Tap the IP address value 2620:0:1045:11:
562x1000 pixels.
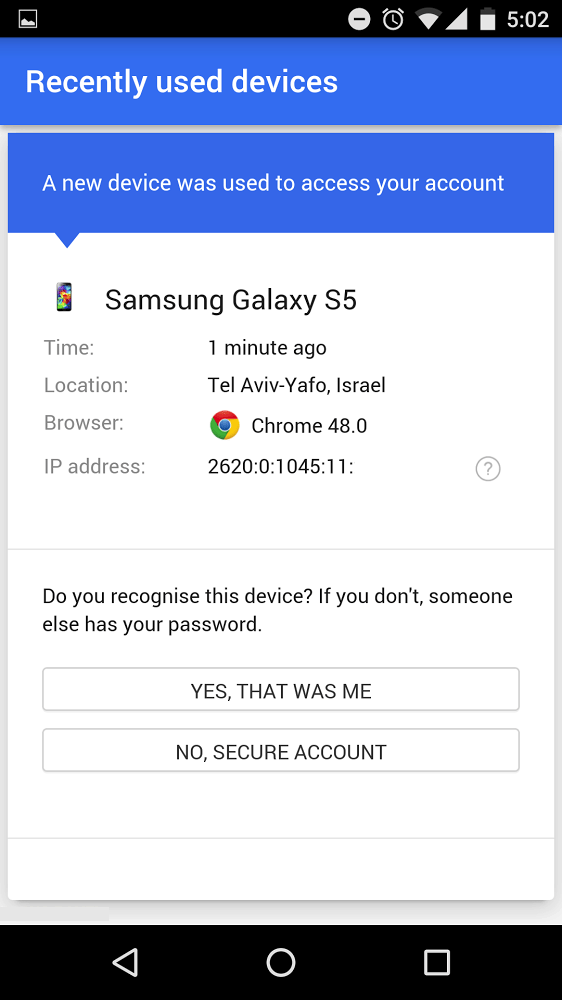pos(281,467)
